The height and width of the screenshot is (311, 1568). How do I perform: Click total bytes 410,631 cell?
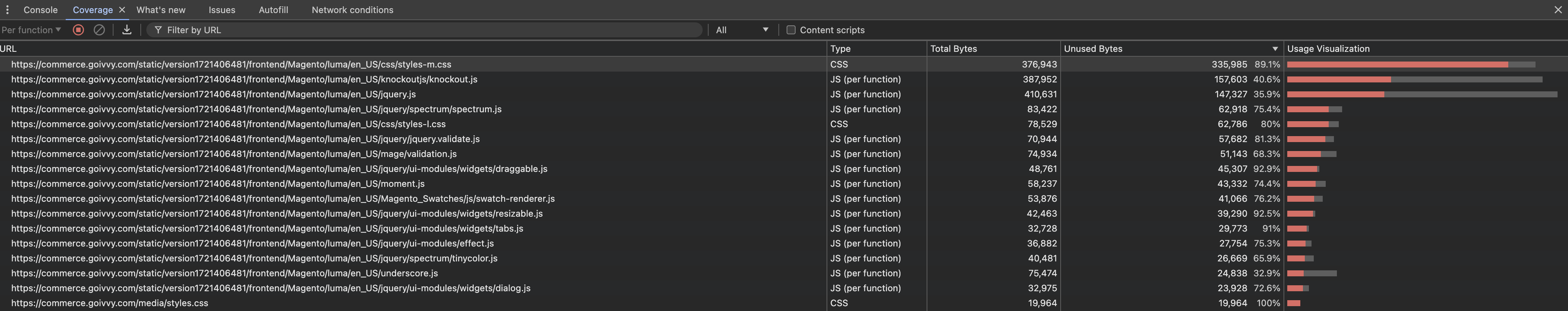(993, 94)
